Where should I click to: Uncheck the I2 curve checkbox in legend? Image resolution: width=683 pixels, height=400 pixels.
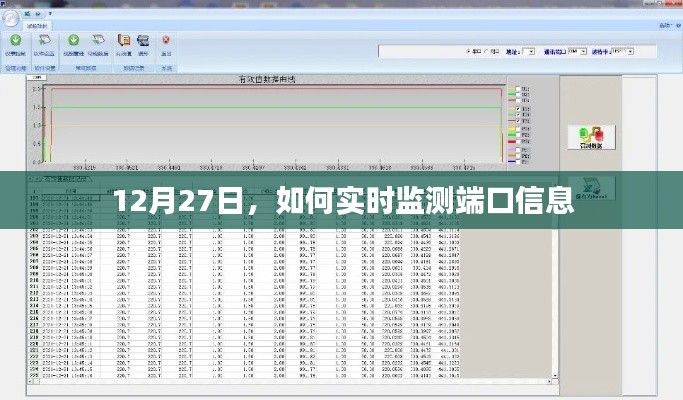pyautogui.click(x=518, y=115)
